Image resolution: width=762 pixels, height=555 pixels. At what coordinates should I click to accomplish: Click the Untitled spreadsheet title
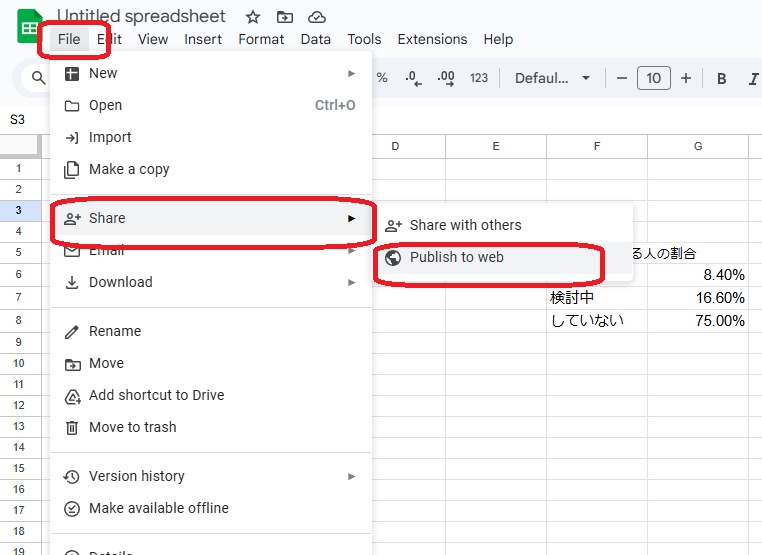pyautogui.click(x=141, y=16)
